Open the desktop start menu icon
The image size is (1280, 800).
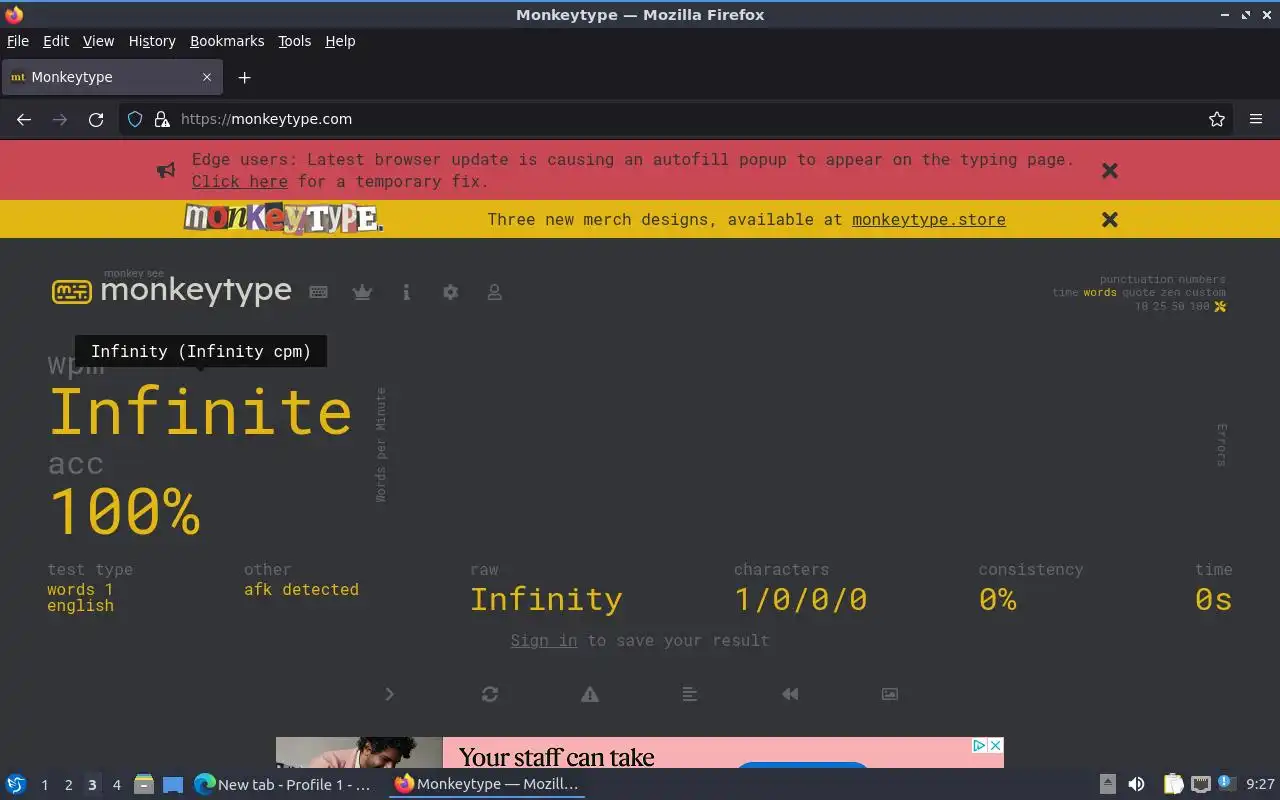click(x=15, y=784)
